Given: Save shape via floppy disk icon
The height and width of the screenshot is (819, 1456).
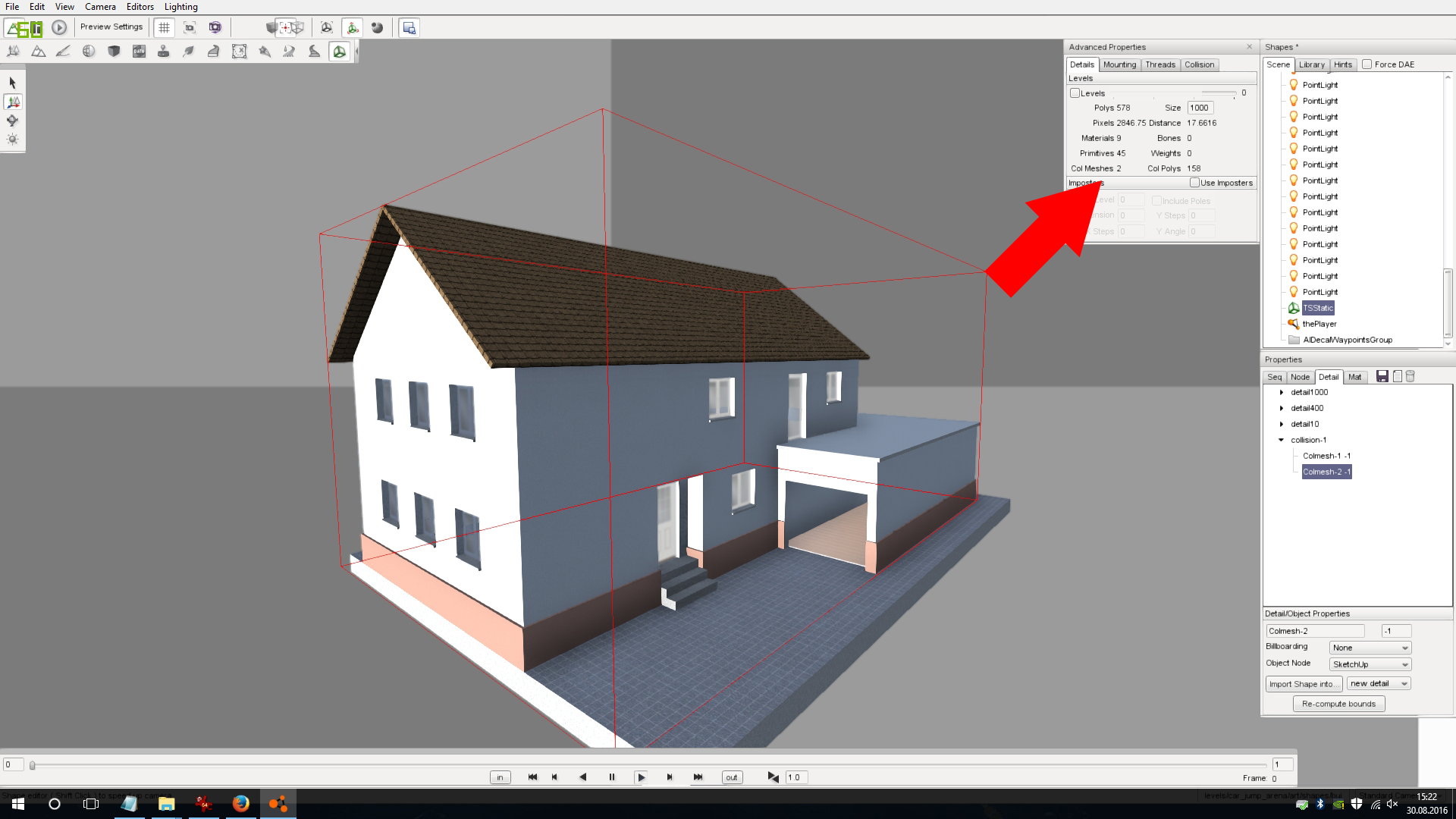Looking at the screenshot, I should [x=1382, y=377].
